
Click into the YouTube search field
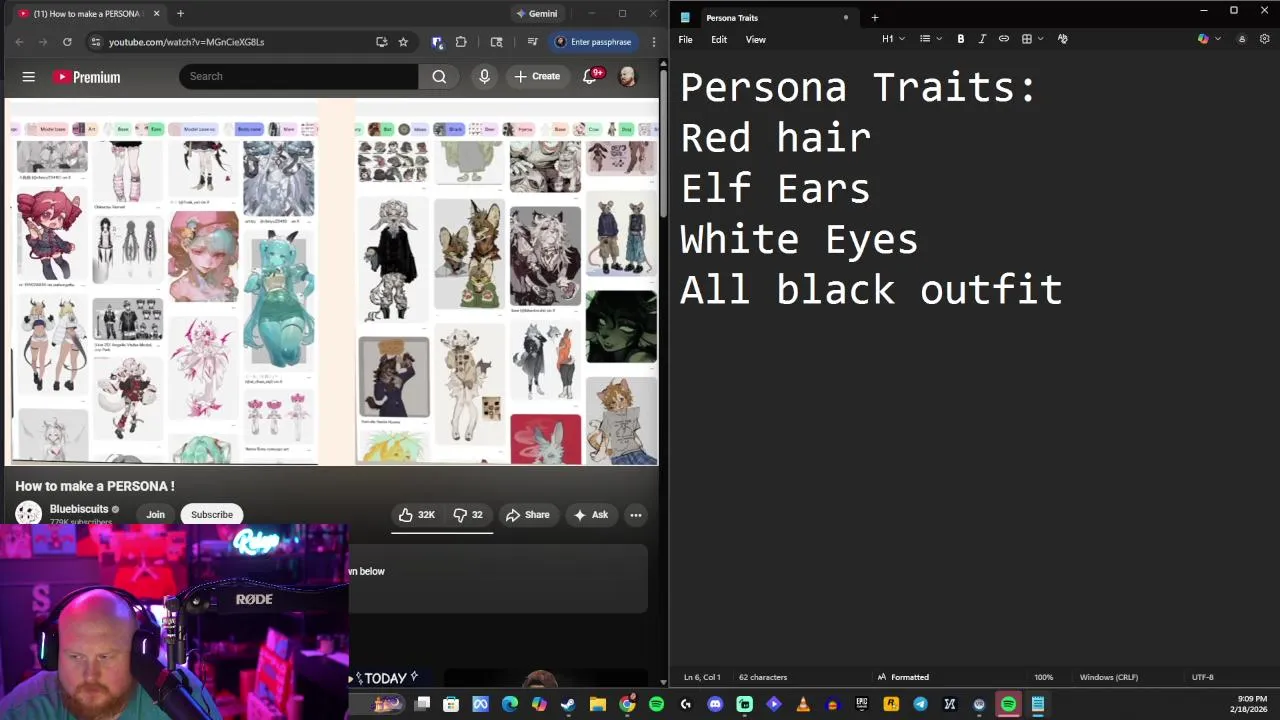coord(299,76)
